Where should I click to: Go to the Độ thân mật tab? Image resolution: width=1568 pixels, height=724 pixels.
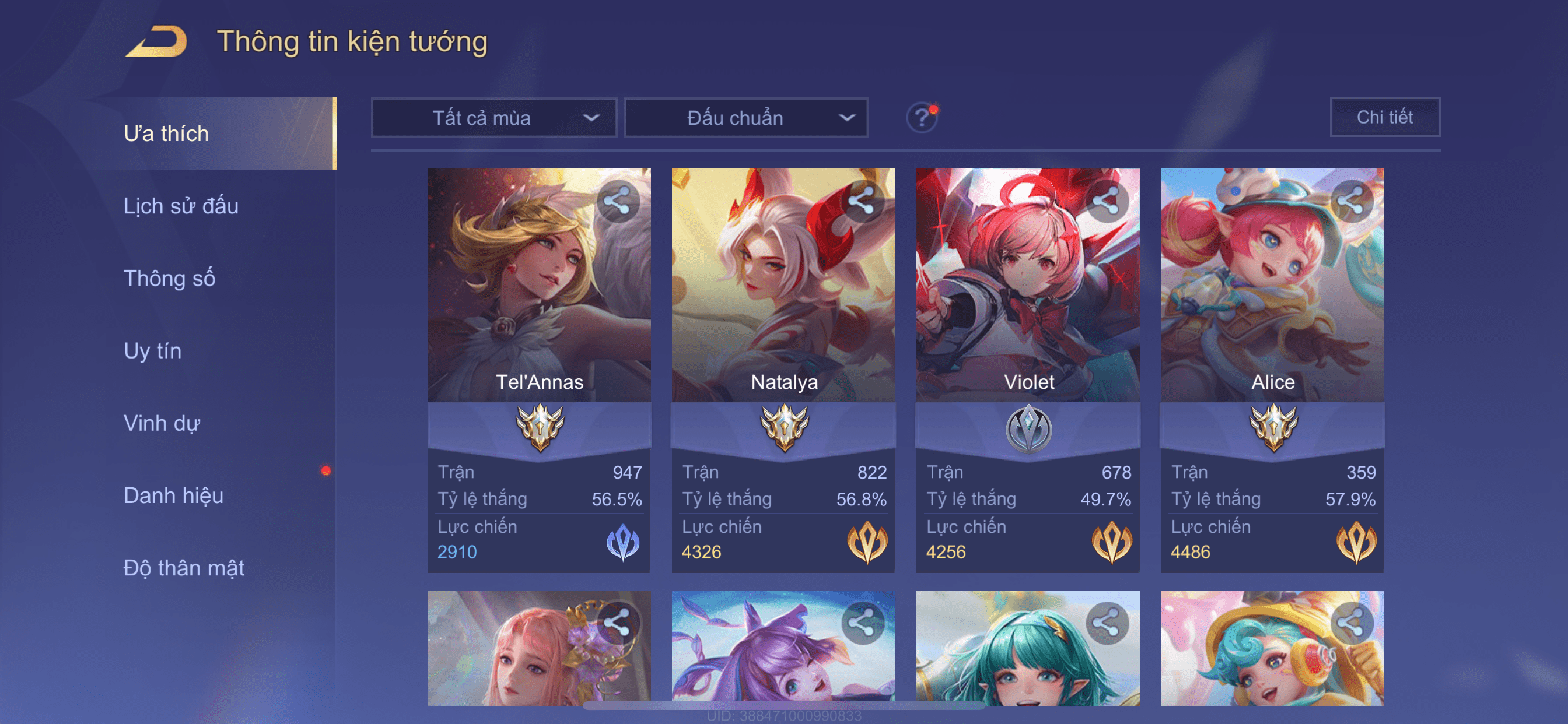183,568
